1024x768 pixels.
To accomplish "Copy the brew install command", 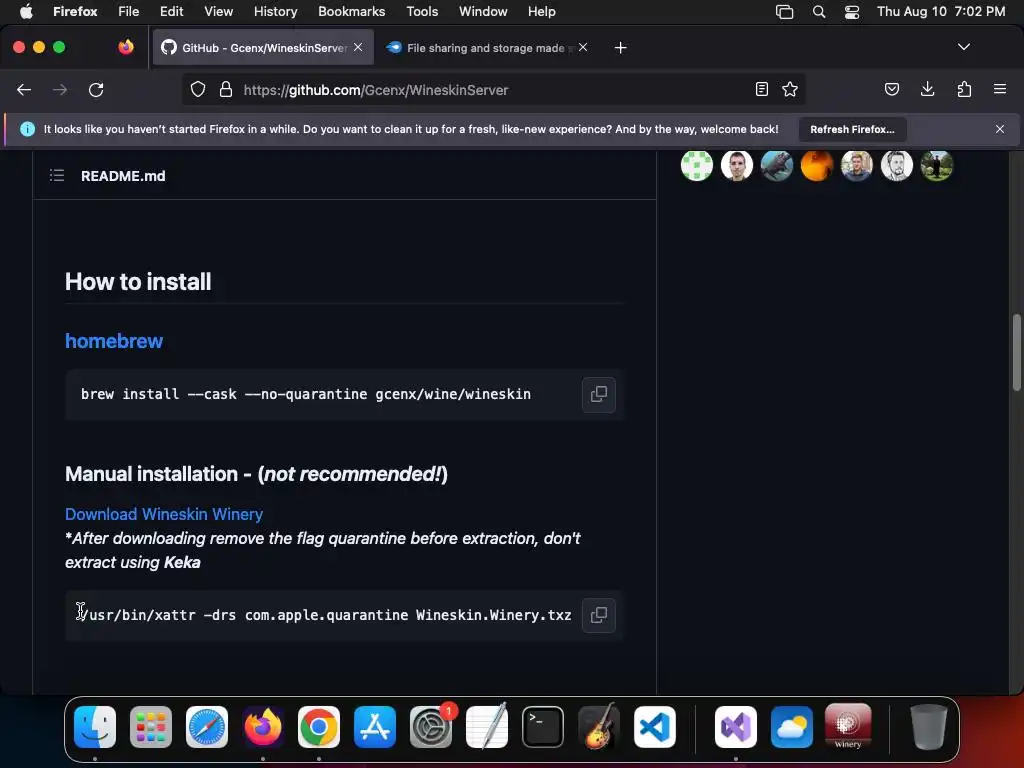I will tap(599, 394).
